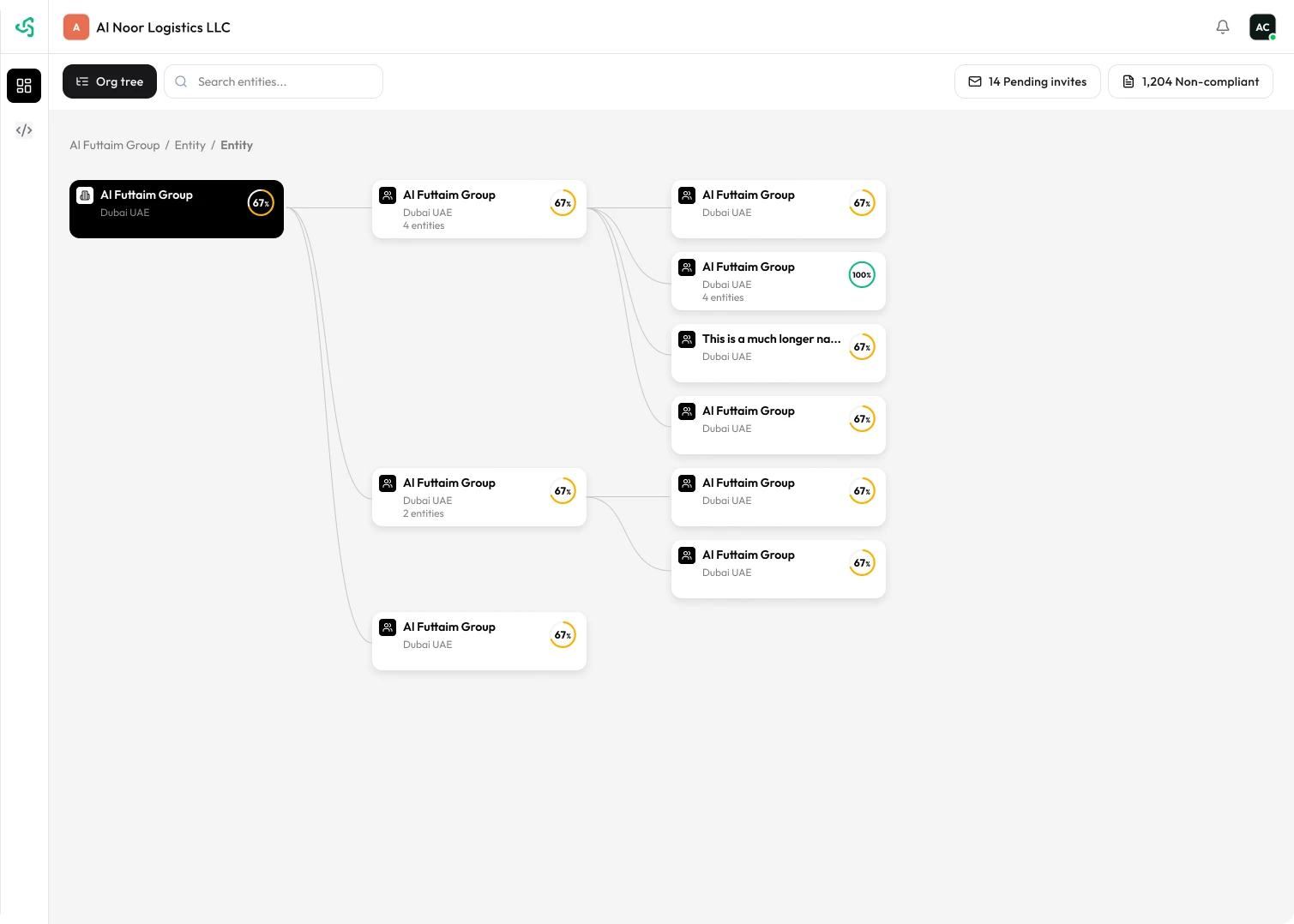This screenshot has width=1294, height=924.
Task: Click the notifications bell icon
Action: [1223, 27]
